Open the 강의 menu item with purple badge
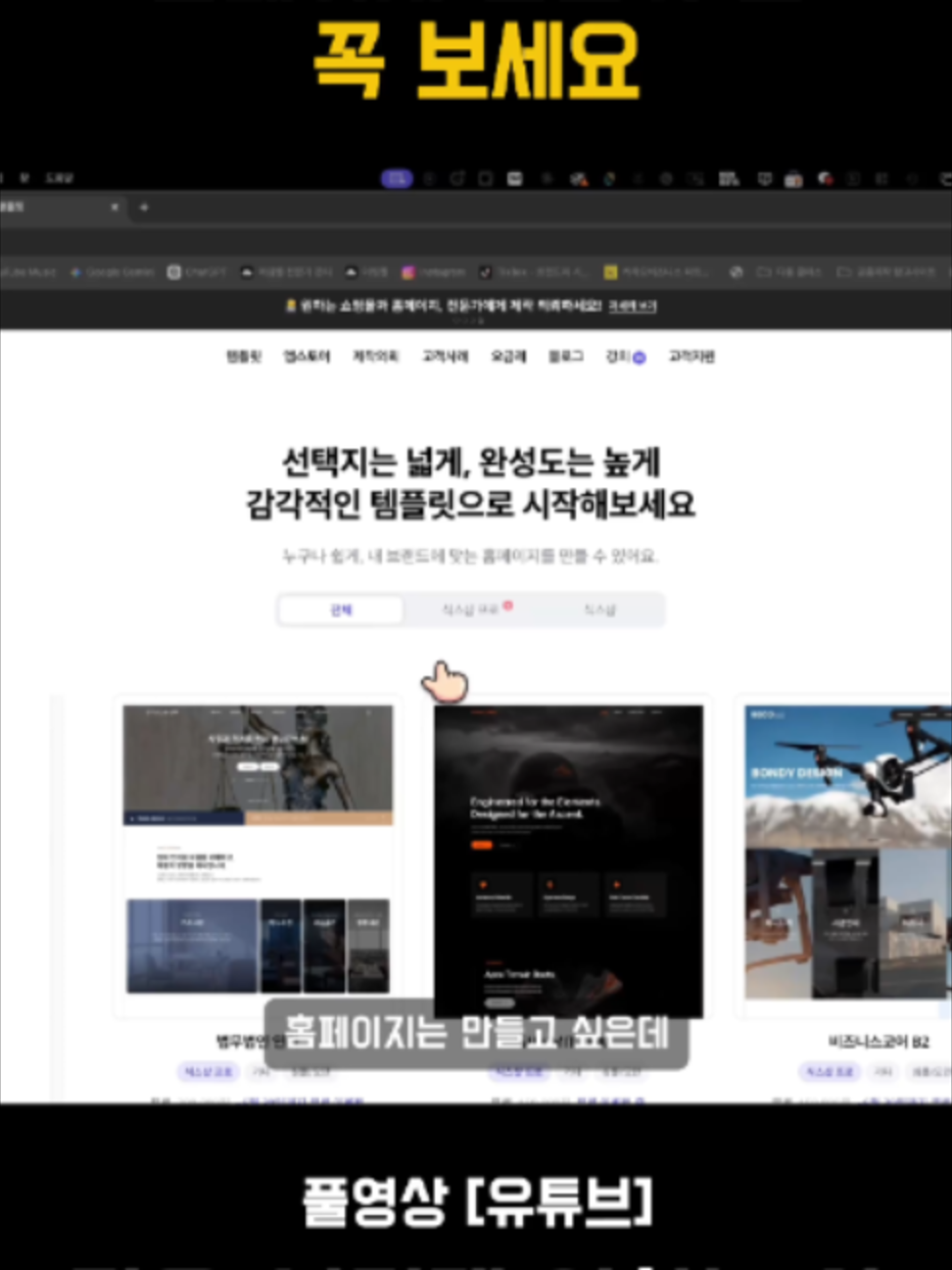 click(x=625, y=357)
